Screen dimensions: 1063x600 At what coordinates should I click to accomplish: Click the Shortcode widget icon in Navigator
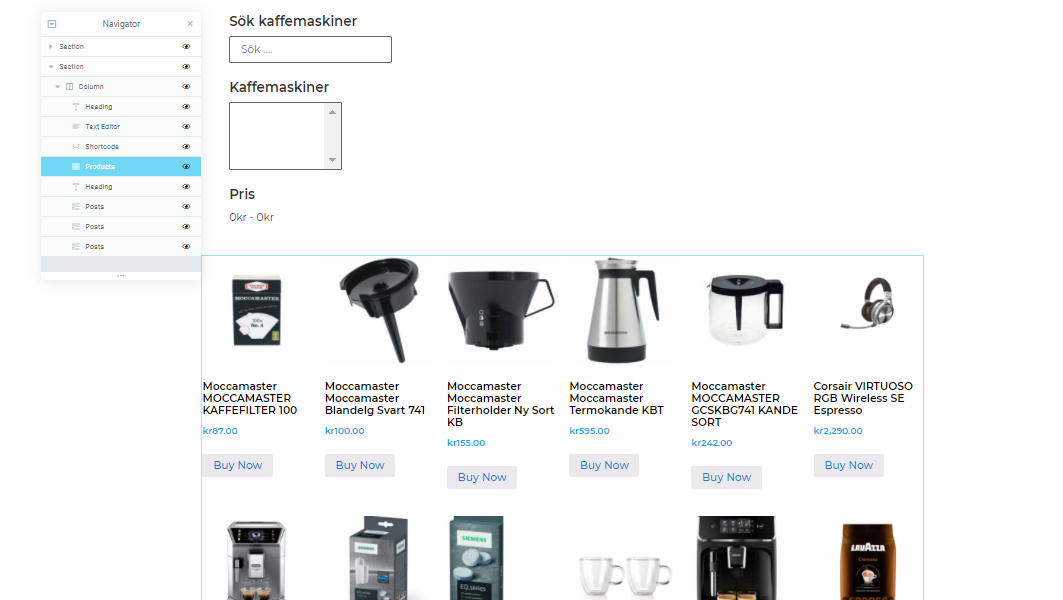click(x=76, y=146)
